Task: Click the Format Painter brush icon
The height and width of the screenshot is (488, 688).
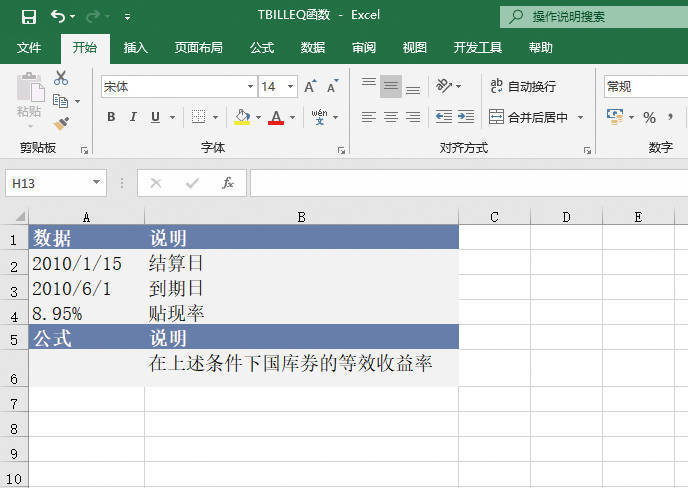Action: click(x=62, y=124)
